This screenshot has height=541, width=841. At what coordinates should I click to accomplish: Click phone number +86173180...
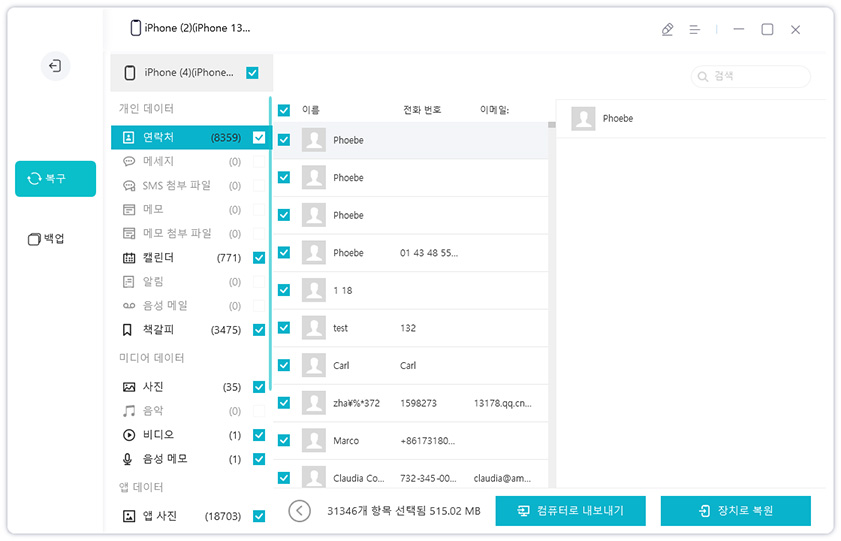tap(427, 441)
